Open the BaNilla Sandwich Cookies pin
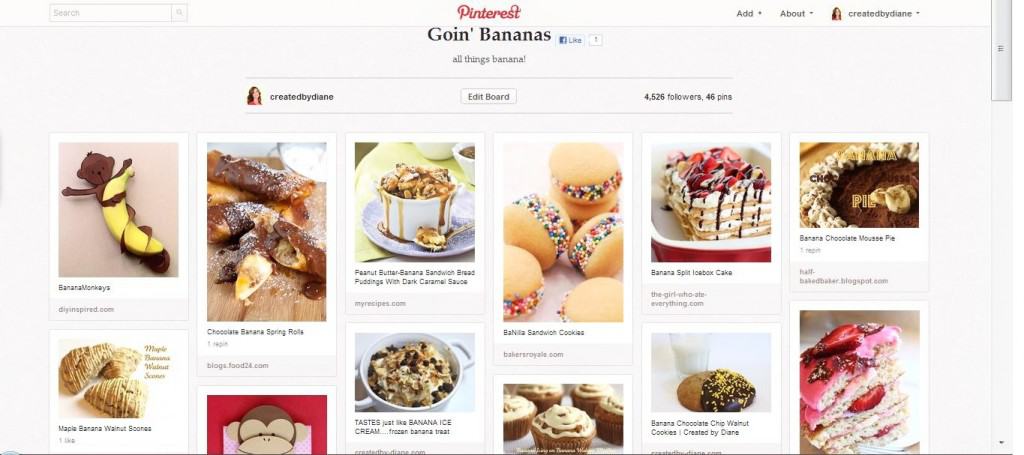This screenshot has width=1024, height=455. pyautogui.click(x=563, y=232)
